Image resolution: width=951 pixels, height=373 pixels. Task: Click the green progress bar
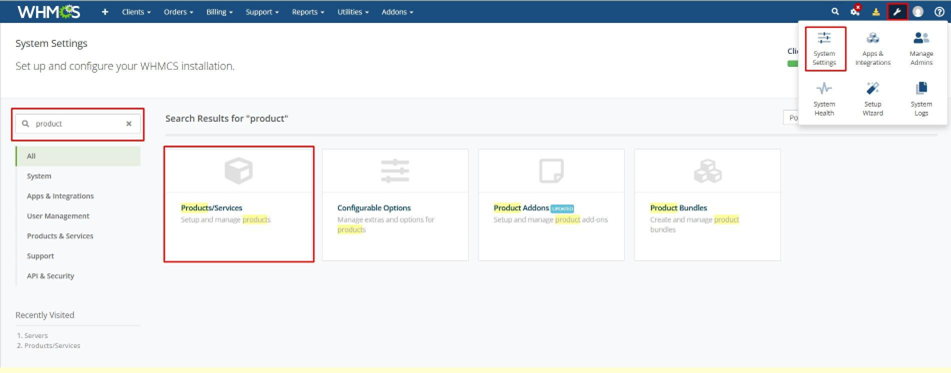[793, 63]
